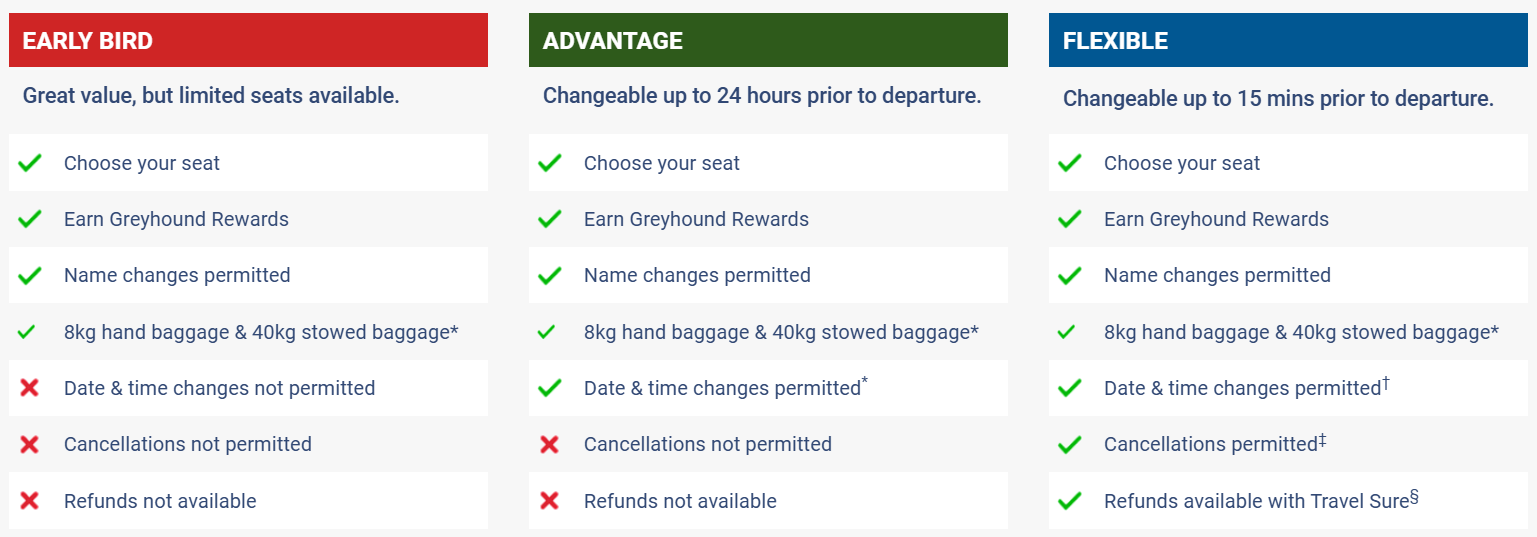The height and width of the screenshot is (537, 1537).
Task: Click Early Bird's 8kg hand baggage row
Action: click(260, 332)
